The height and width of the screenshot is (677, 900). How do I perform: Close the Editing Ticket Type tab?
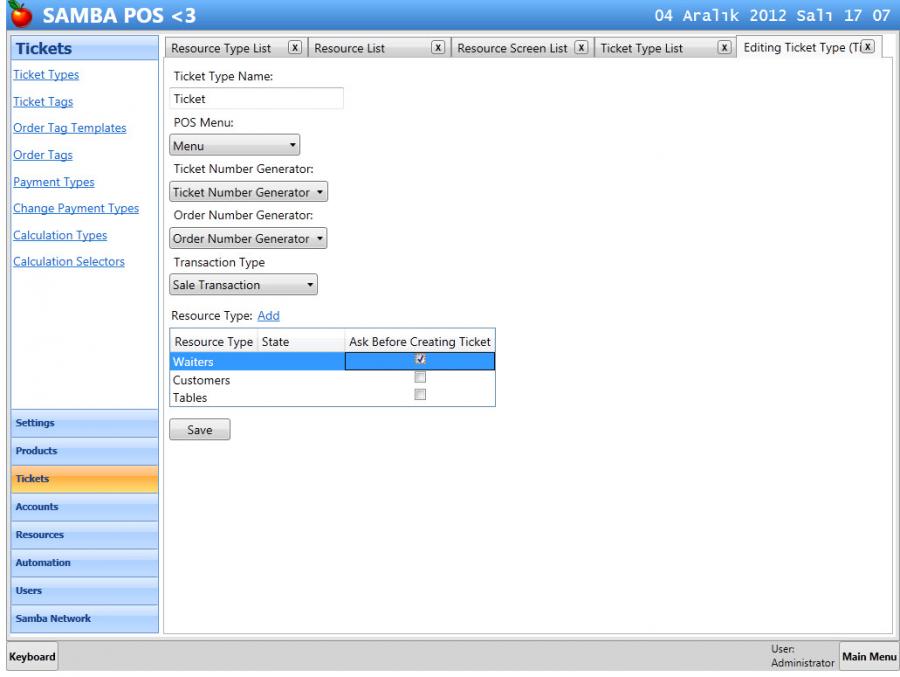867,47
